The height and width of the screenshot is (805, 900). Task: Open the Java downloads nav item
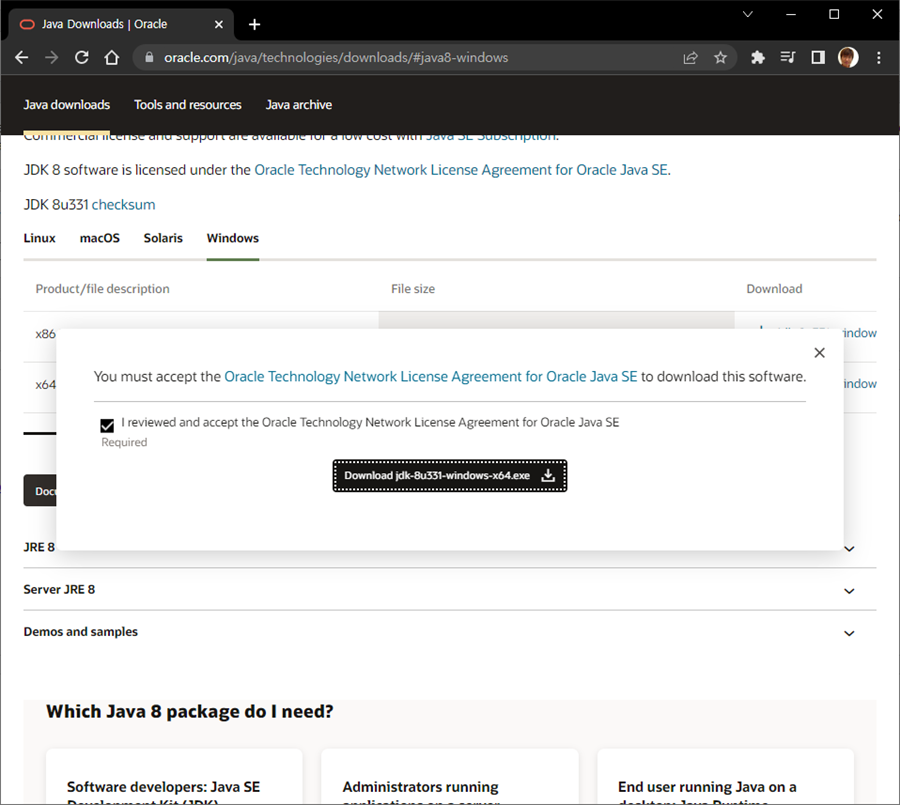coord(67,105)
